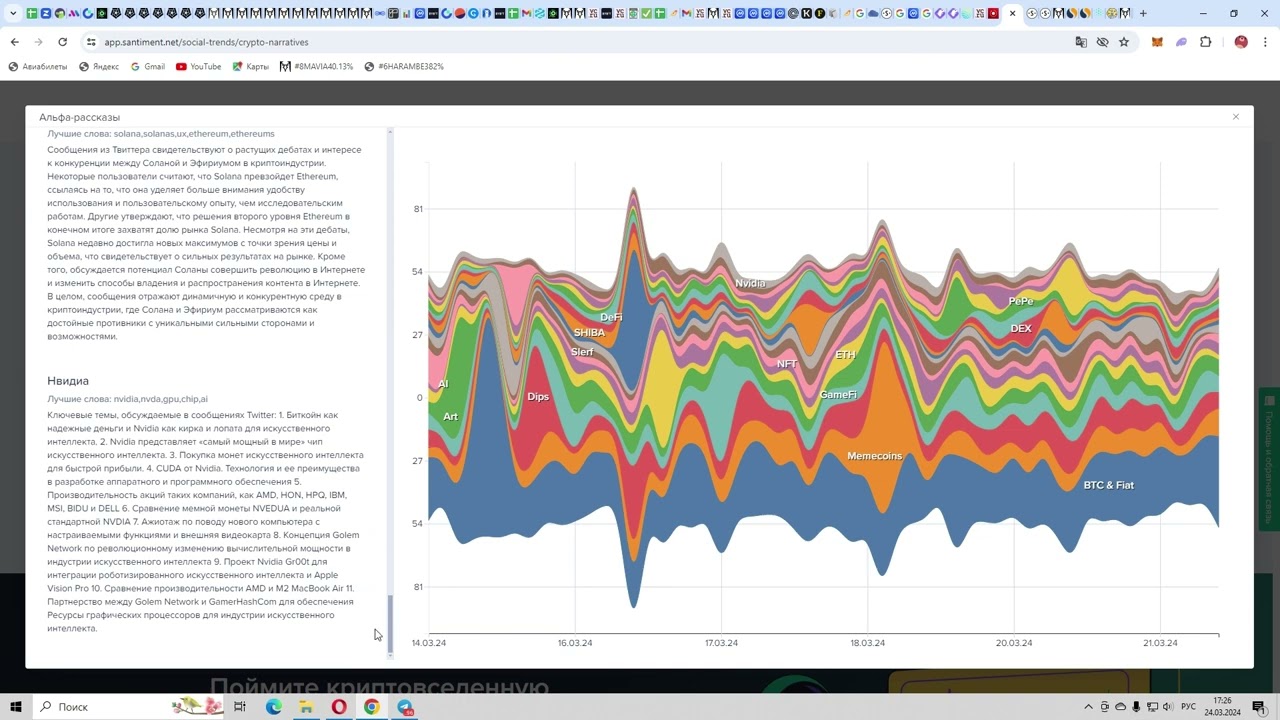
Task: Click the Nvidia label on the chart
Action: pyautogui.click(x=750, y=283)
